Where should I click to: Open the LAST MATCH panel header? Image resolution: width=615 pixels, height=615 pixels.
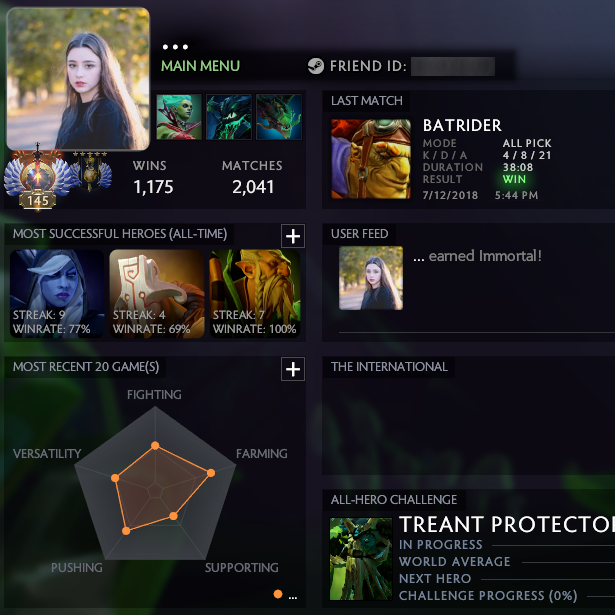(367, 101)
